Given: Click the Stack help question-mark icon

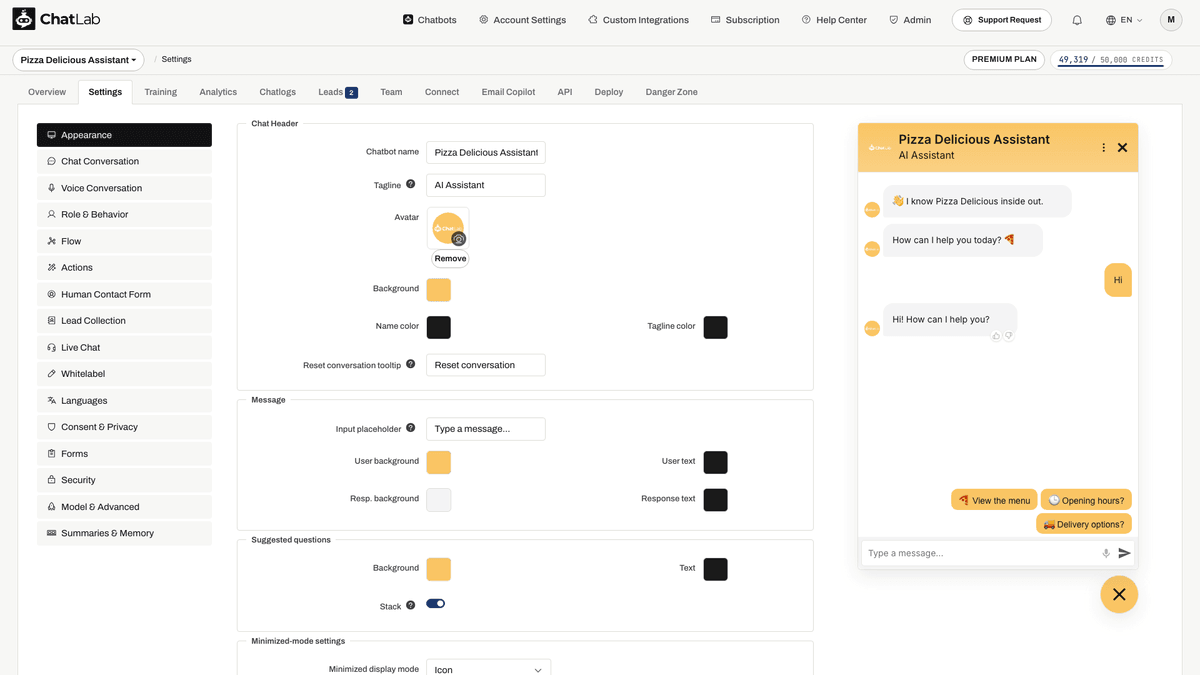Looking at the screenshot, I should (411, 605).
